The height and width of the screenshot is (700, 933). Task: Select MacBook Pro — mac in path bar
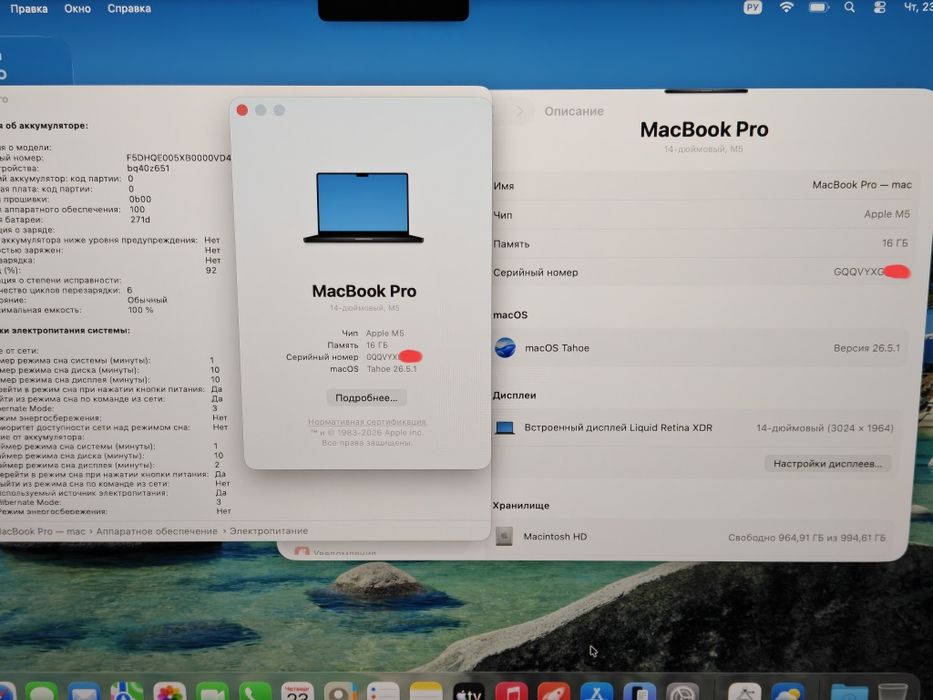click(42, 531)
